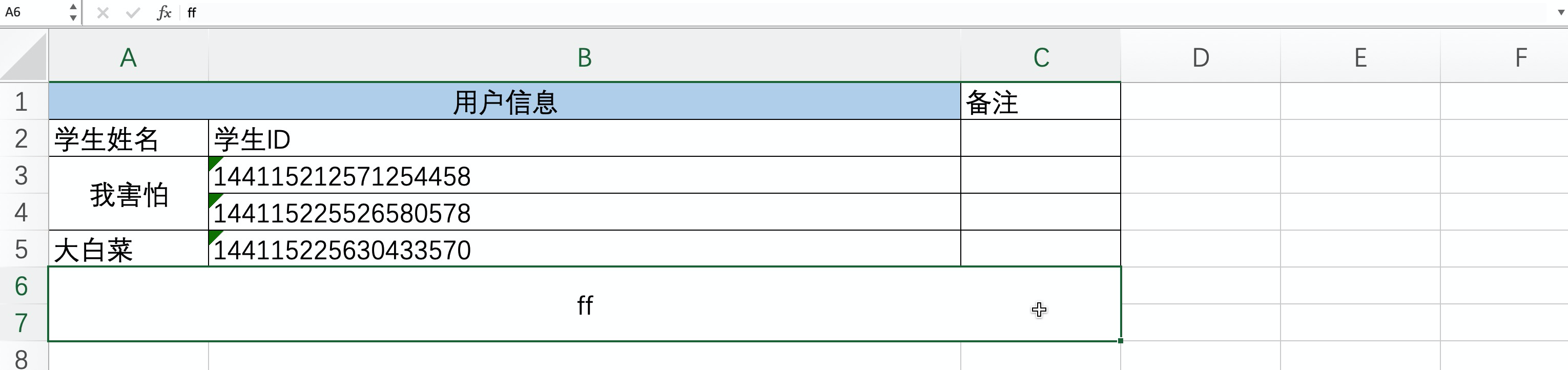Select the merged cell 我害怕
The width and height of the screenshot is (1568, 370).
[129, 194]
